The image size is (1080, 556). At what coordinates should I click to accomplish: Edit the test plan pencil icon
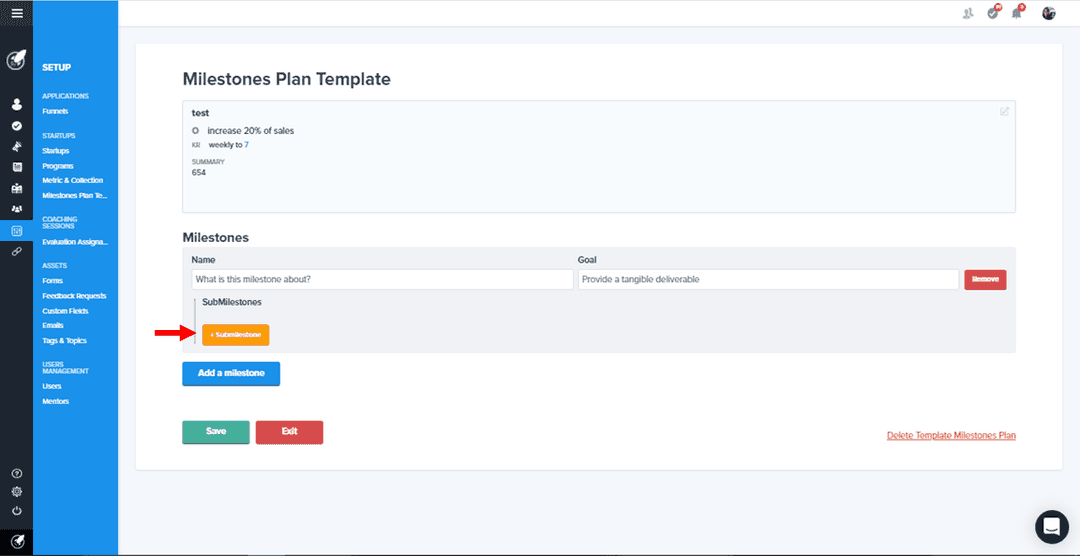click(1004, 112)
